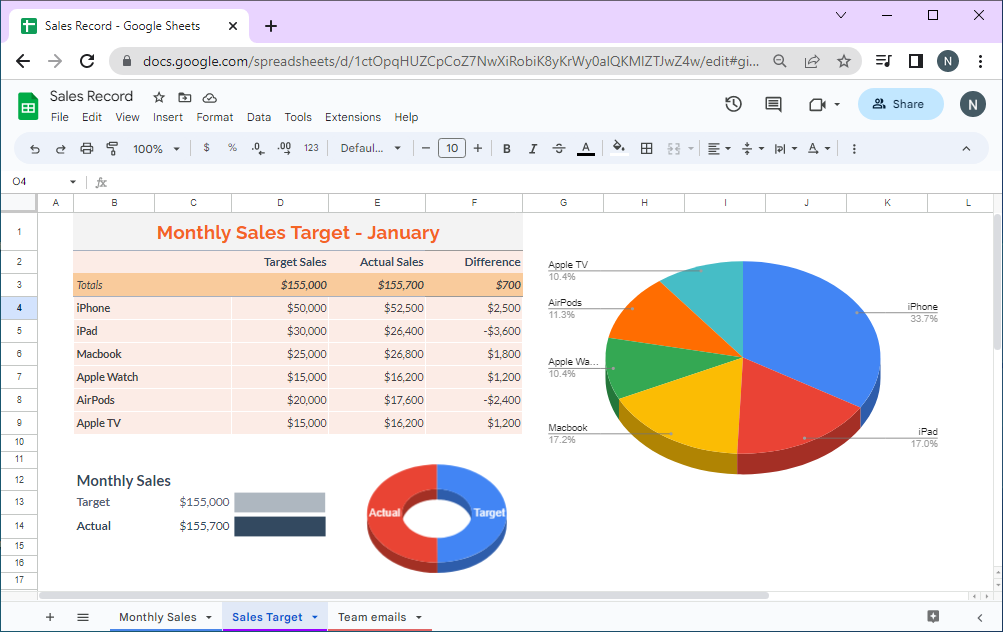The image size is (1003, 632).
Task: Go to Sheets home via green logo
Action: pyautogui.click(x=28, y=106)
